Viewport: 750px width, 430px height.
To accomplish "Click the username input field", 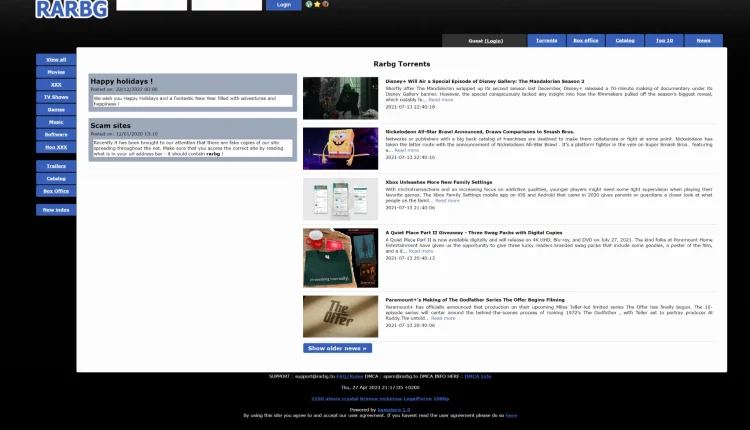I will tap(151, 5).
